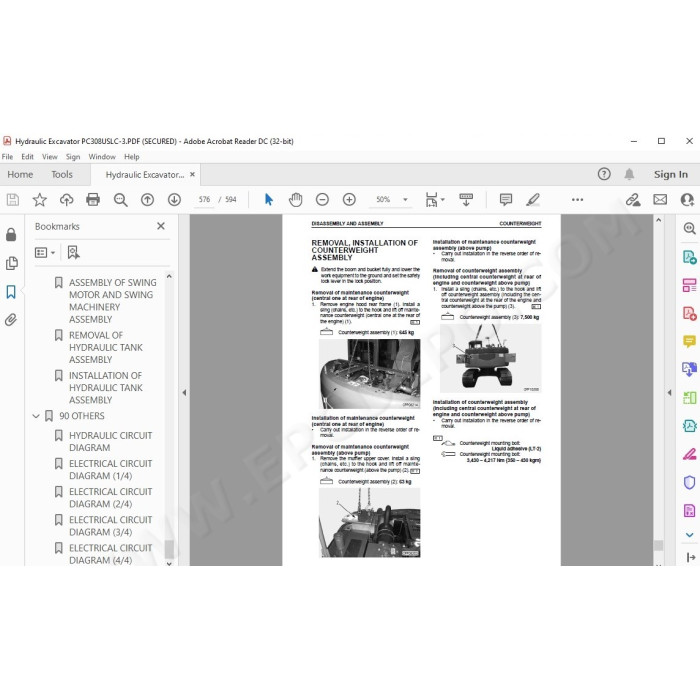Screen dimensions: 700x700
Task: Activate the hand pan tool
Action: (x=295, y=200)
